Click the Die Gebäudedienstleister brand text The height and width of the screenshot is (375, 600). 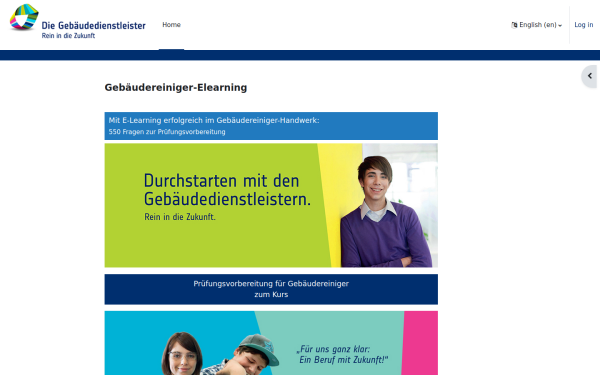pos(93,26)
